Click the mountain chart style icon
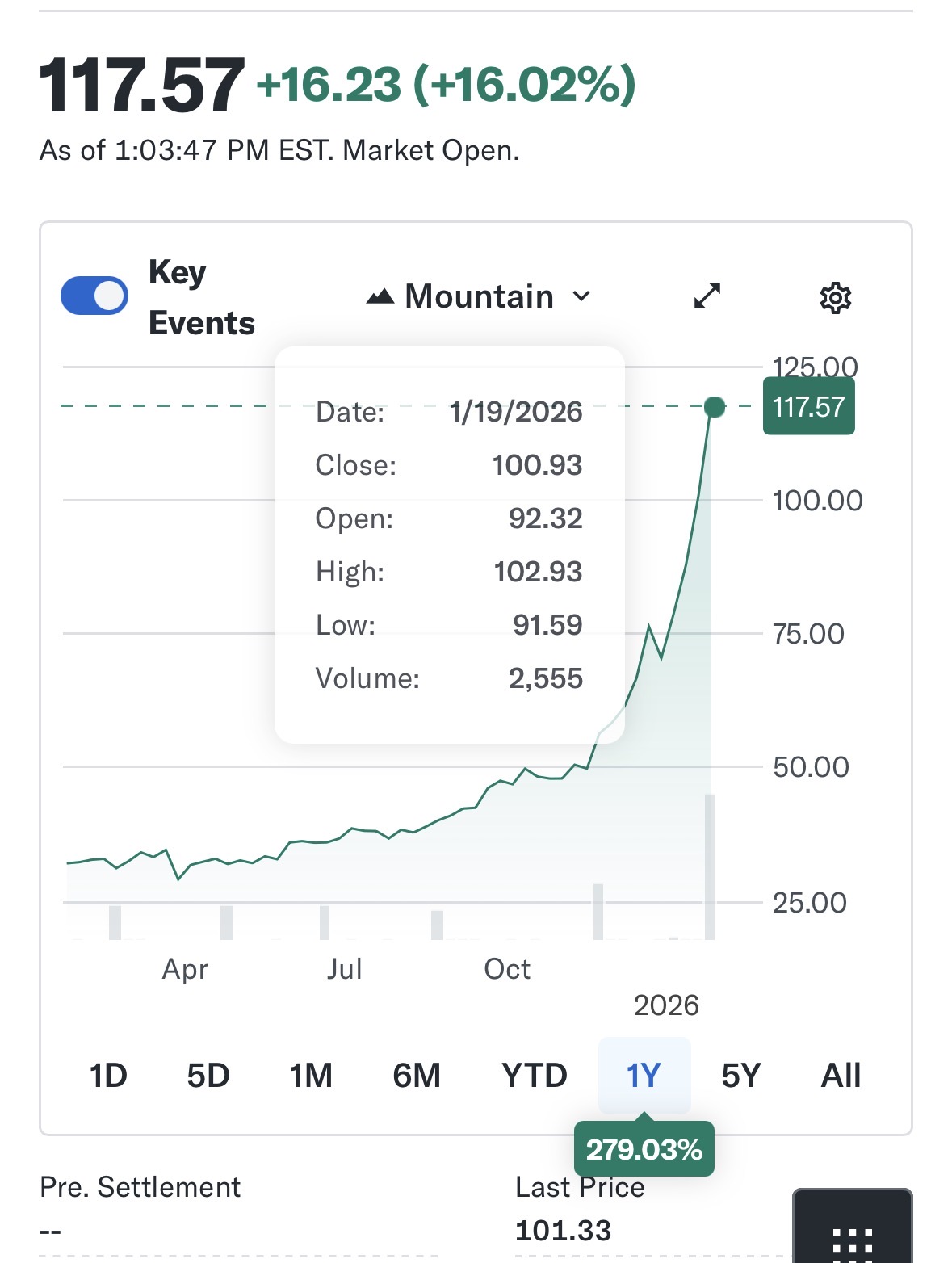This screenshot has width=952, height=1263. tap(380, 296)
